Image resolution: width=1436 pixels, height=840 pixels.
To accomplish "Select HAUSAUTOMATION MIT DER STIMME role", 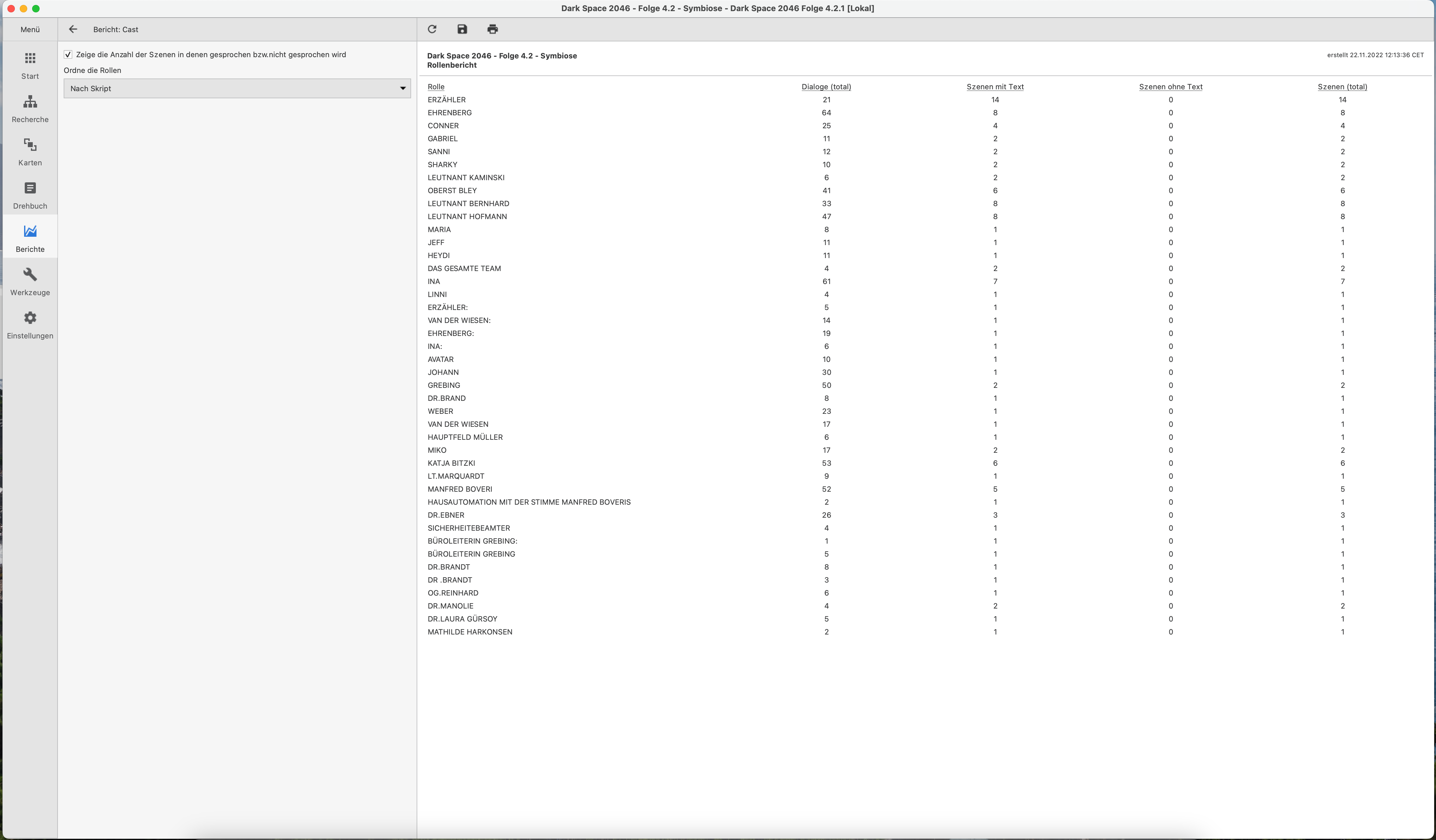I will [x=529, y=502].
